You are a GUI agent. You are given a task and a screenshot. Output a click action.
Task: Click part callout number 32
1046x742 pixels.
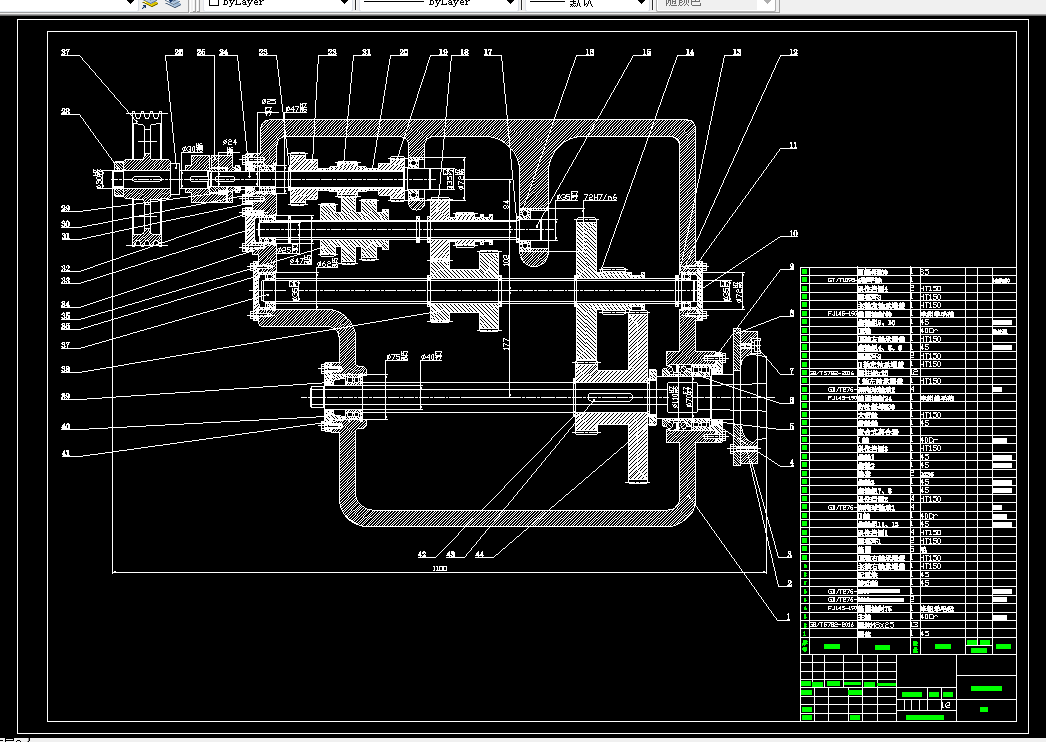(x=65, y=269)
